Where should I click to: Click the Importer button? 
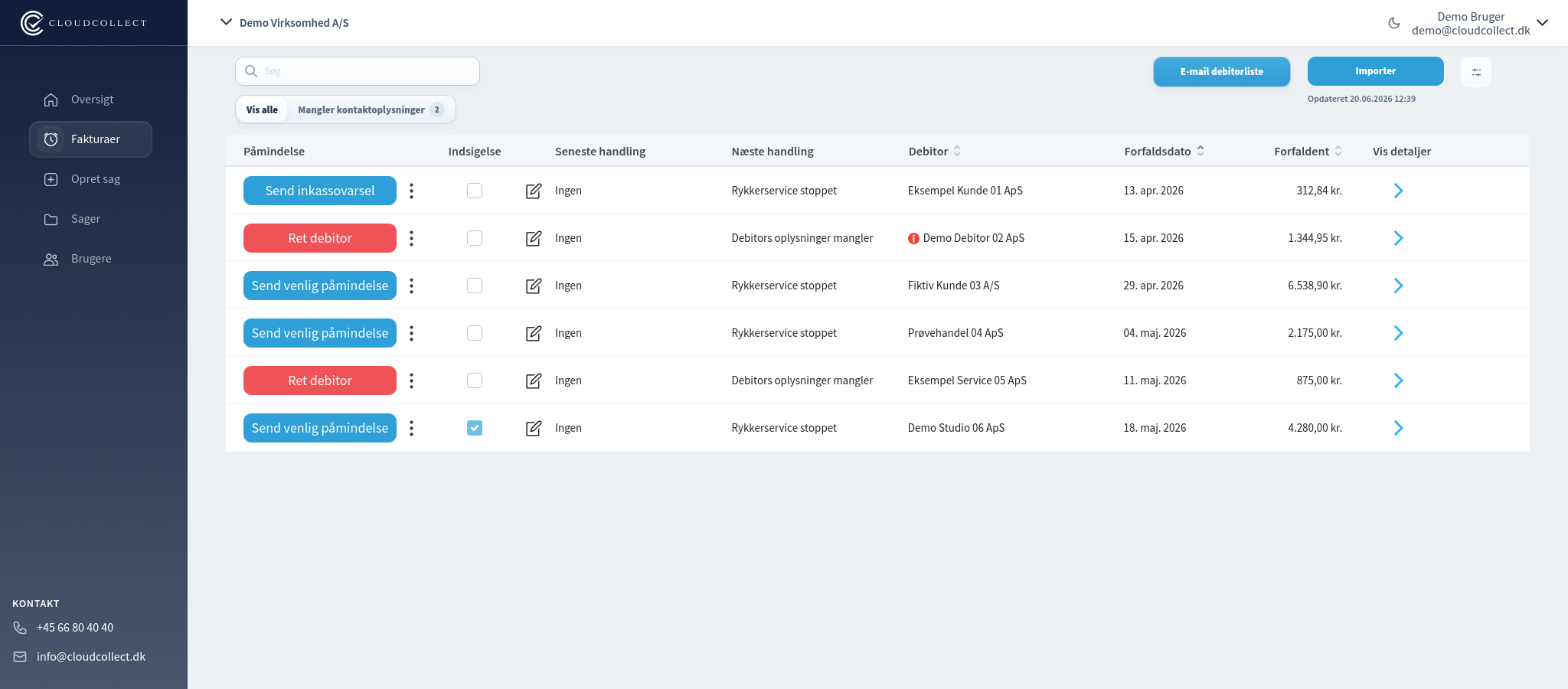[x=1376, y=71]
